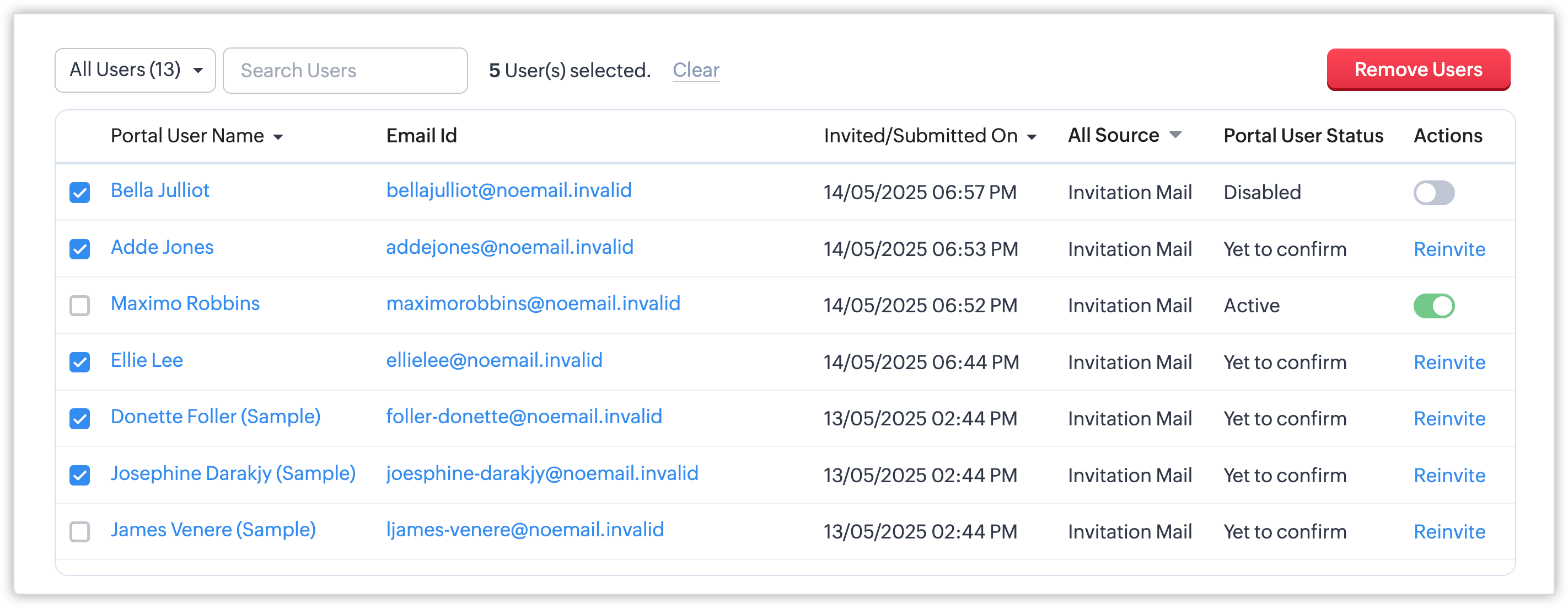Expand the Invited/Submitted On sort arrow
The width and height of the screenshot is (1568, 608).
[x=1032, y=137]
